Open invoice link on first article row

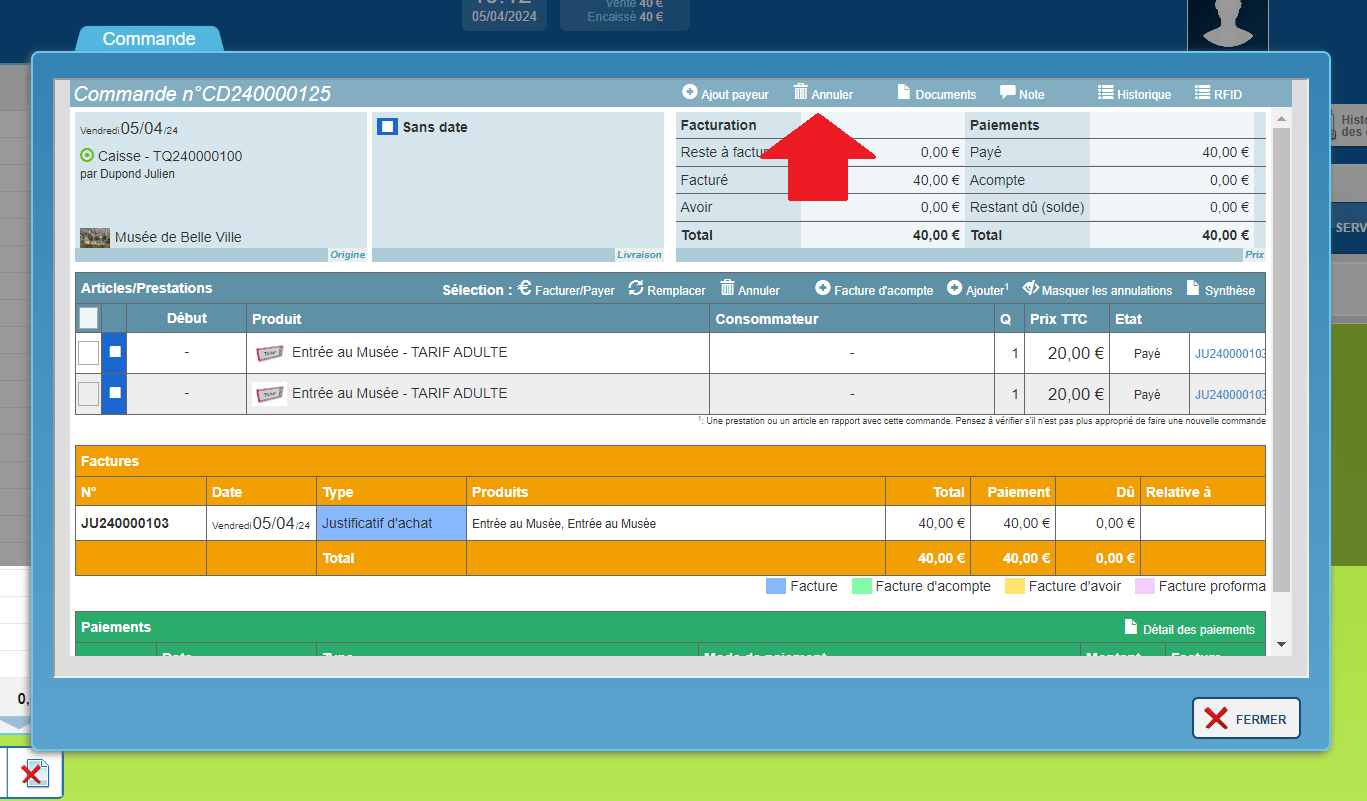1229,353
